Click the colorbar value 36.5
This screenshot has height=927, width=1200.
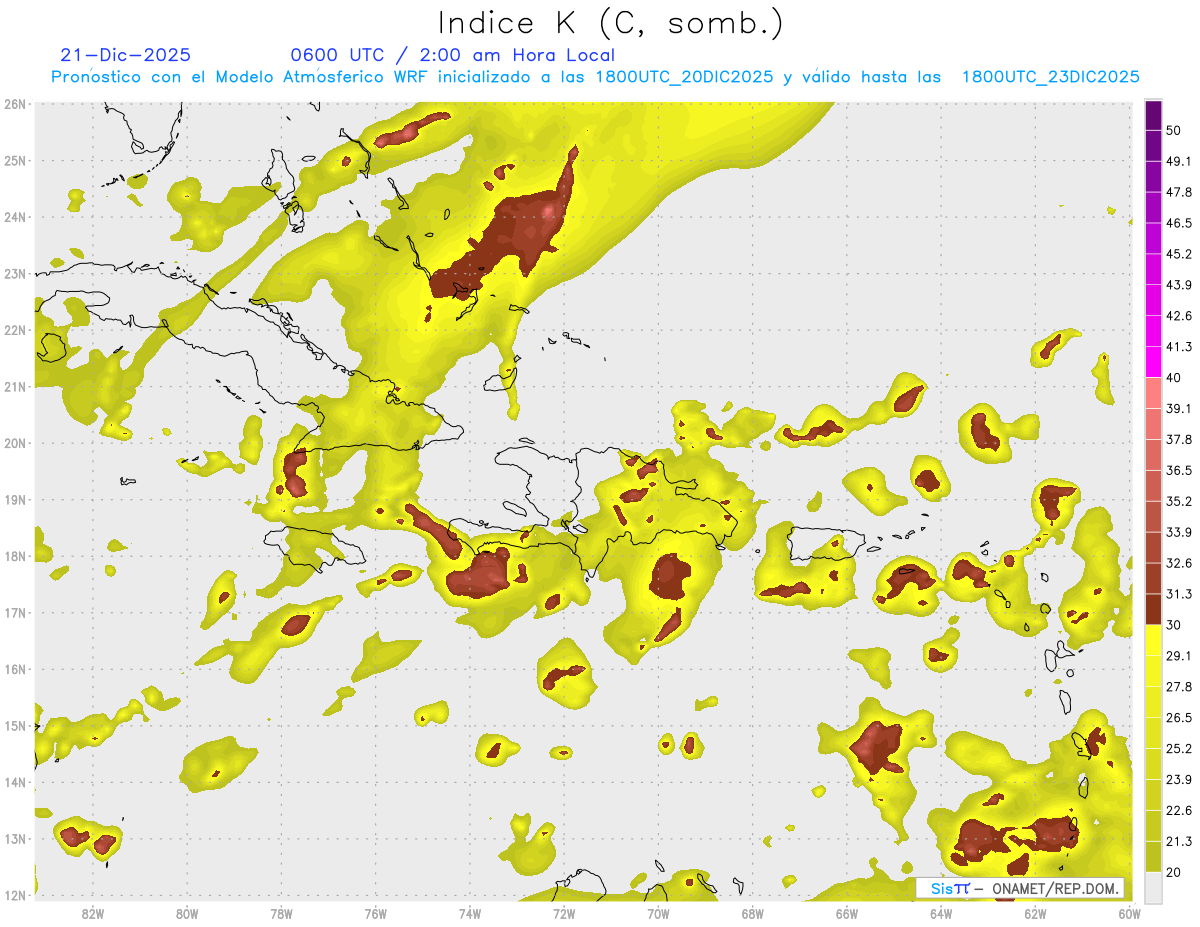pyautogui.click(x=1179, y=470)
